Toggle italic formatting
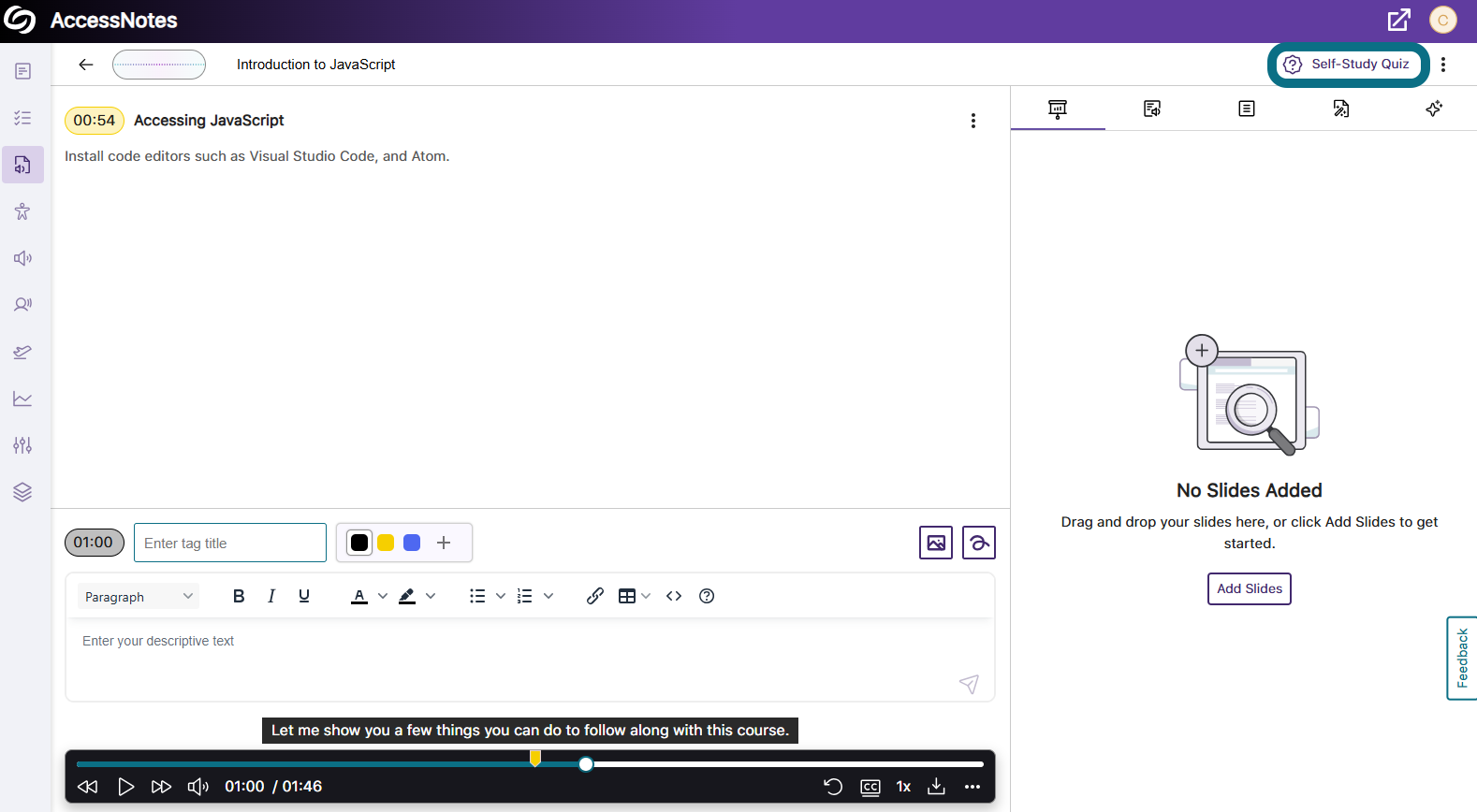The height and width of the screenshot is (812, 1477). tap(271, 596)
